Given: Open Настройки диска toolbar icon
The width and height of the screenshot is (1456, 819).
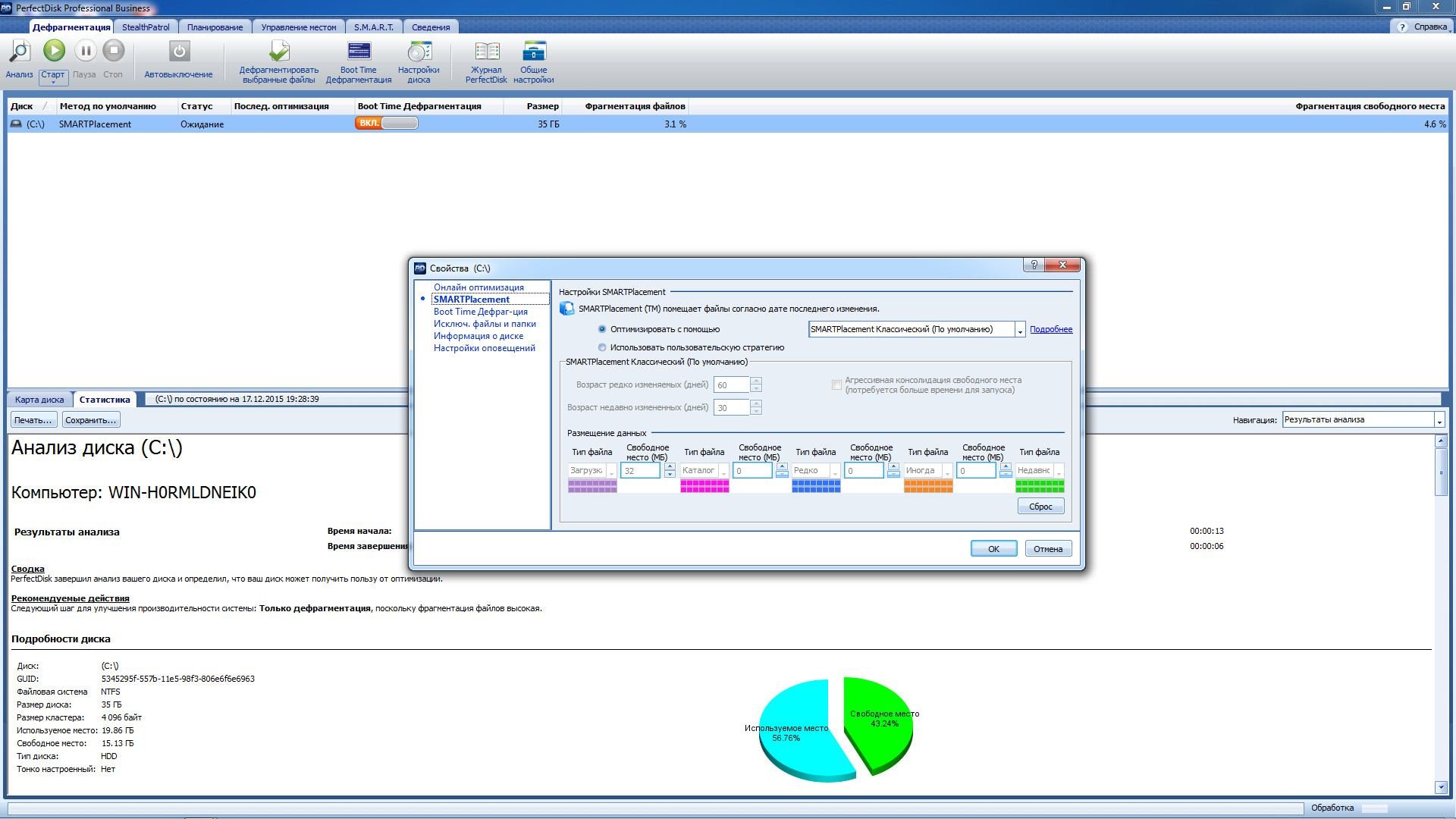Looking at the screenshot, I should (419, 52).
